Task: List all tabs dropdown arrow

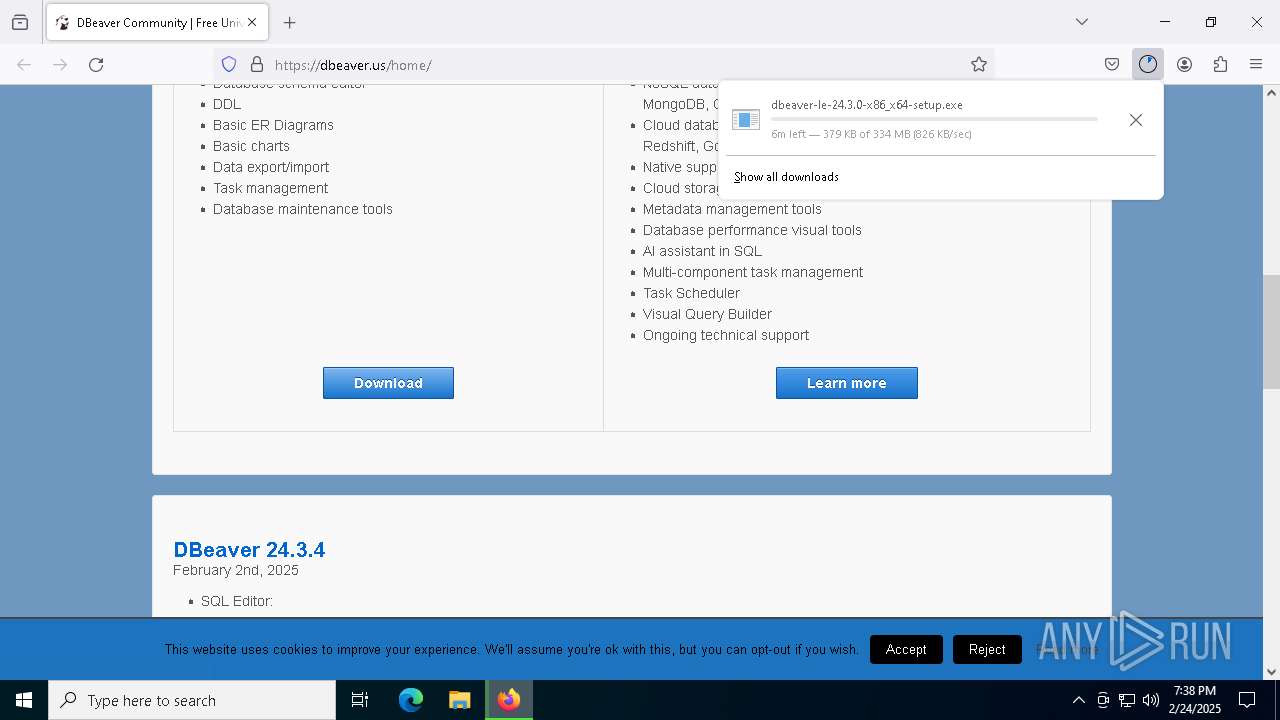Action: [1082, 22]
